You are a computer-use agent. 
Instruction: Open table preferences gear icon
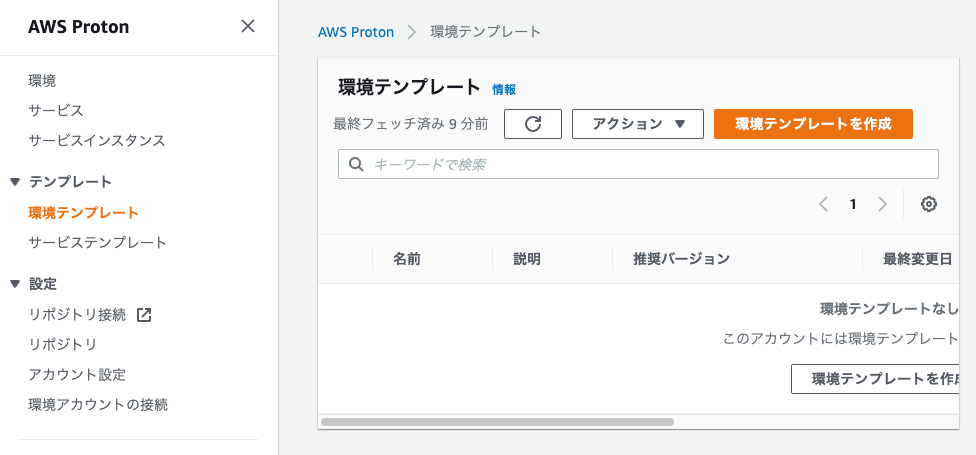(929, 204)
